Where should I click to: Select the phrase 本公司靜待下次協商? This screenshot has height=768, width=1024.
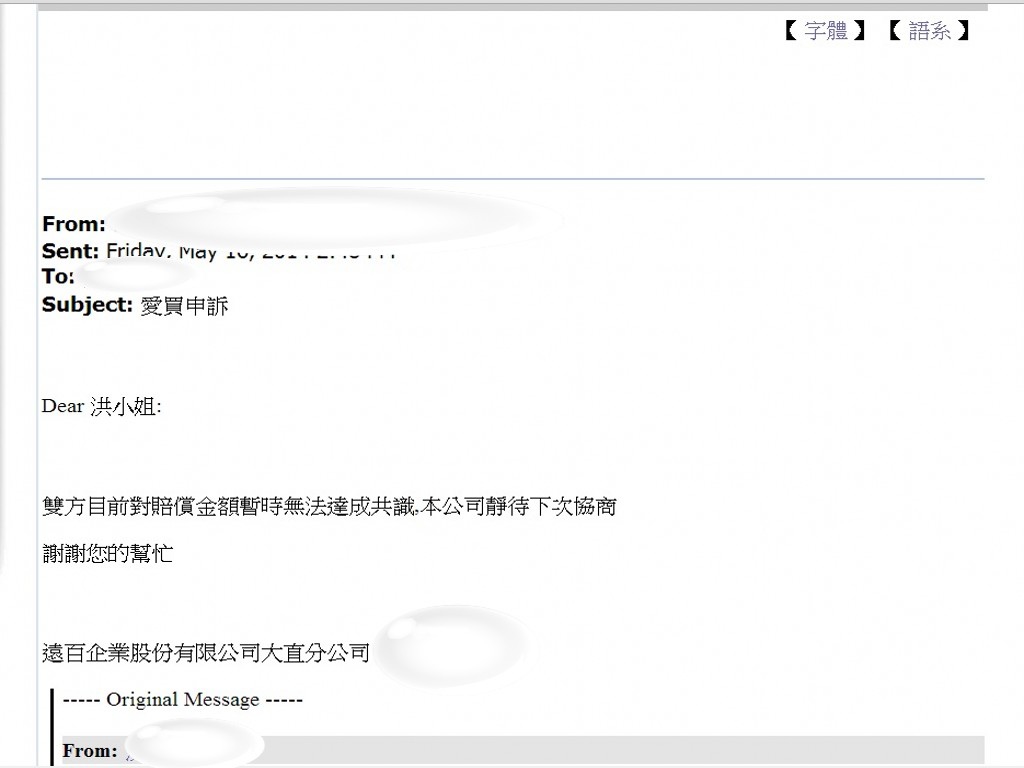[x=519, y=506]
